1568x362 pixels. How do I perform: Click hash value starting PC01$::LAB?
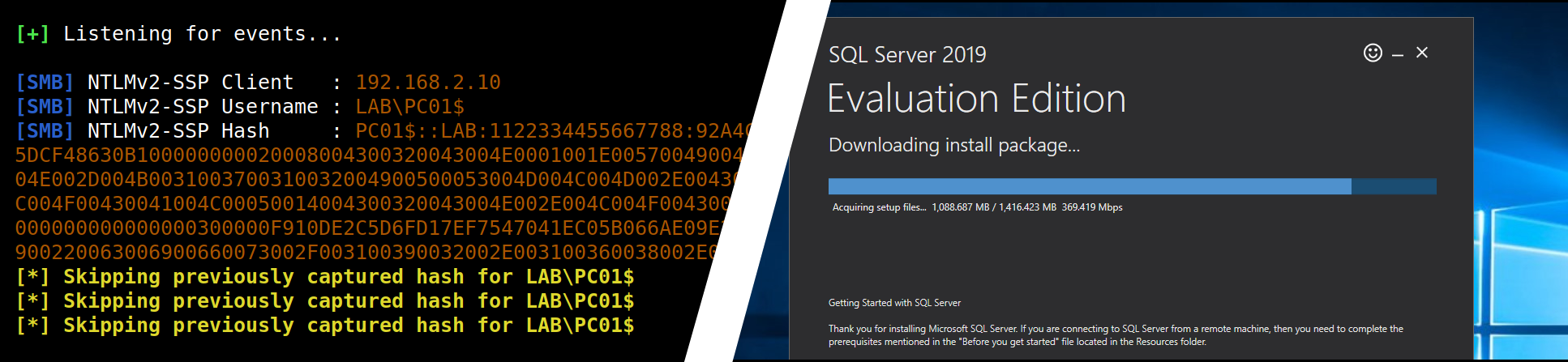[x=555, y=131]
